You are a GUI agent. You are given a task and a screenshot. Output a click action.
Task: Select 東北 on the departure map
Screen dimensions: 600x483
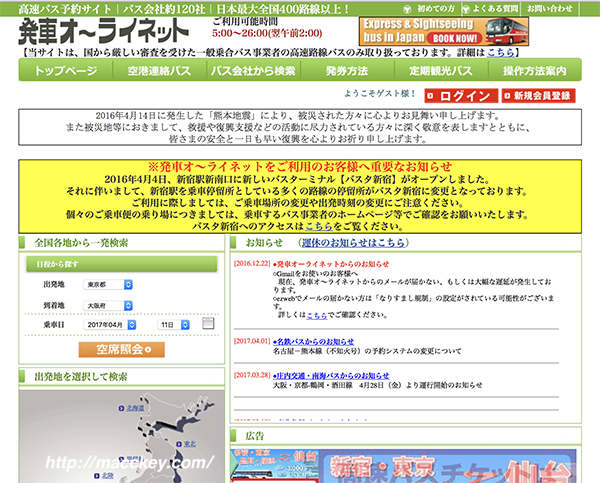tap(190, 444)
